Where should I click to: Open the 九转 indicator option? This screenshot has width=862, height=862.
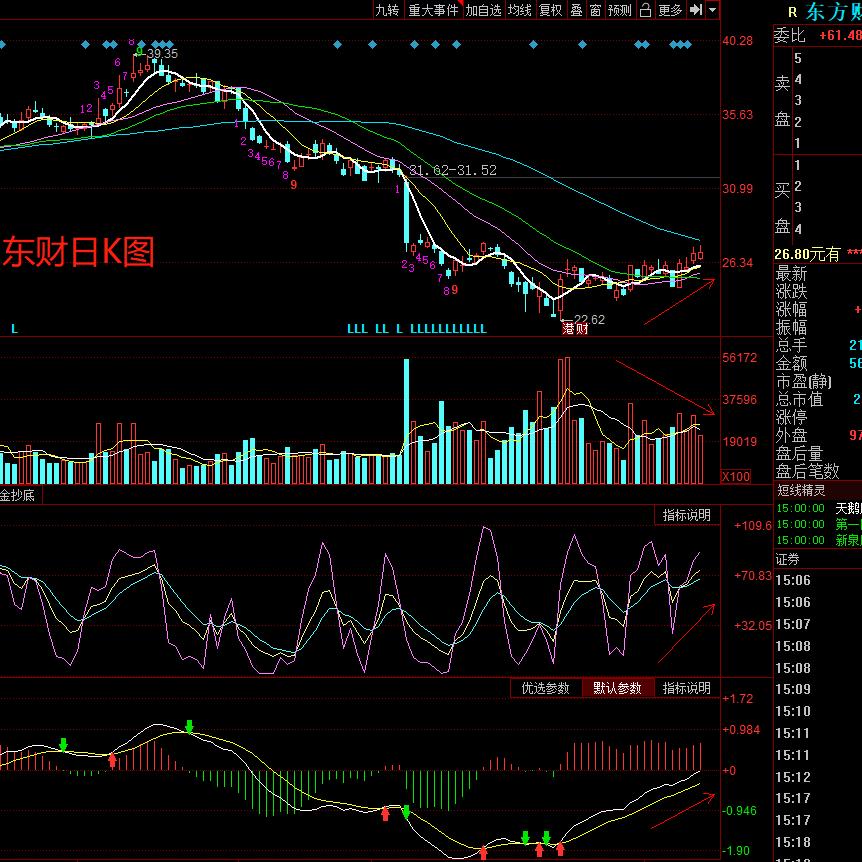(387, 10)
